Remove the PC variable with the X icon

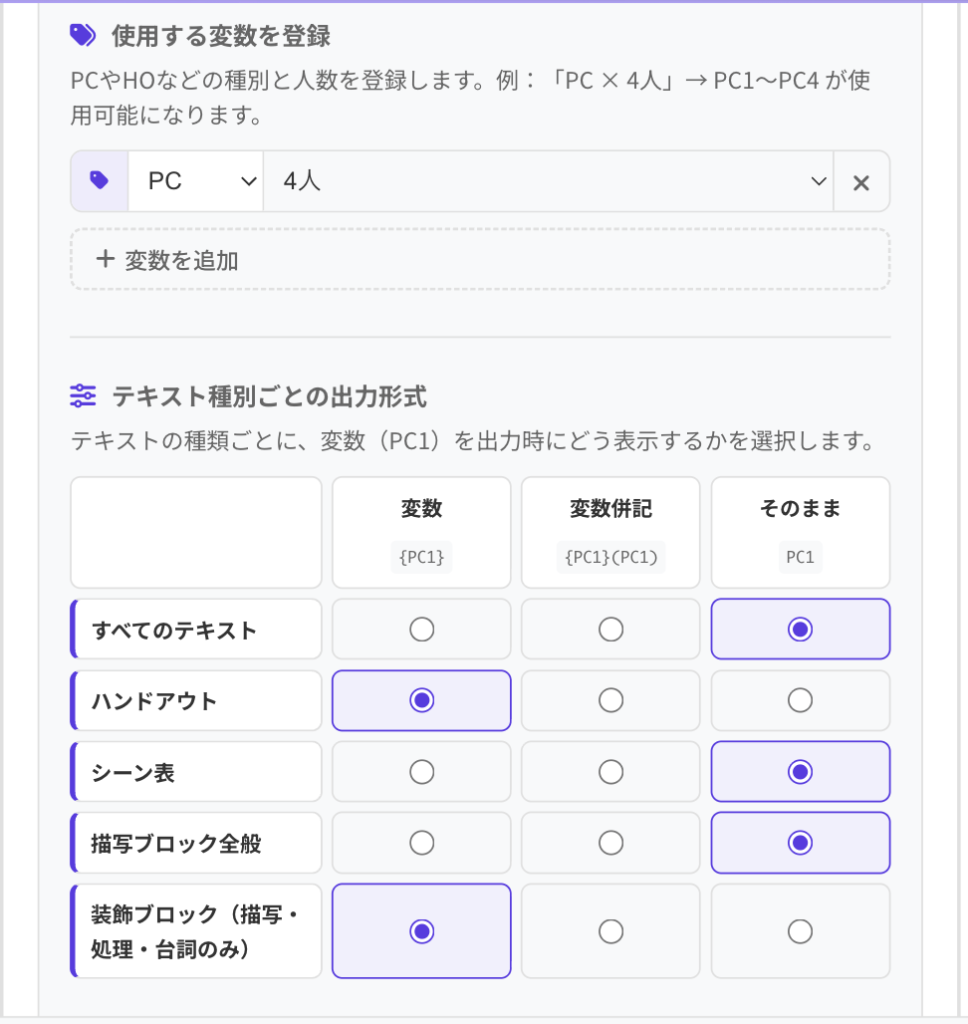pos(861,183)
